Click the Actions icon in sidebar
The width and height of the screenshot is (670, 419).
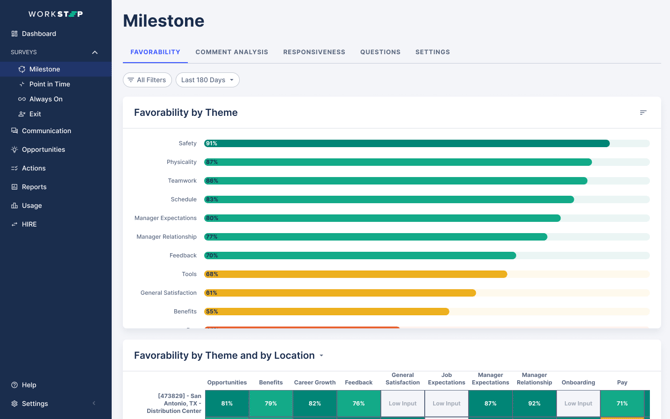[14, 168]
